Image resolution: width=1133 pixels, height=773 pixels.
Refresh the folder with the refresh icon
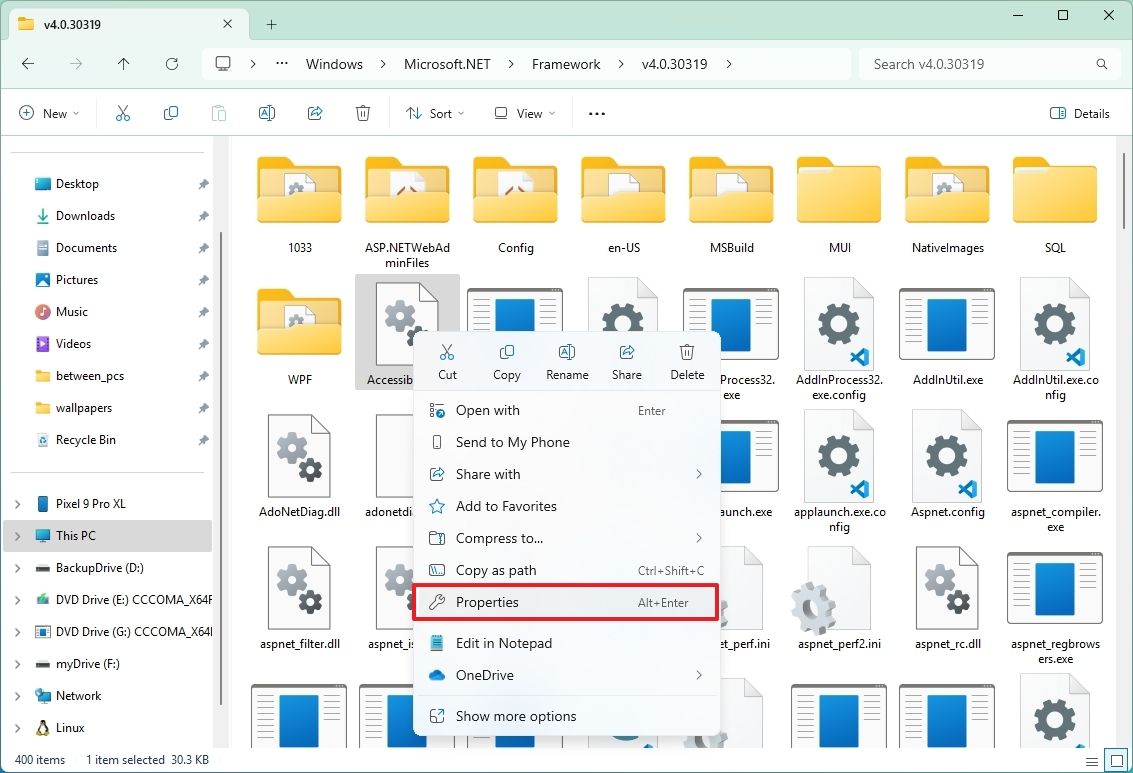coord(171,63)
